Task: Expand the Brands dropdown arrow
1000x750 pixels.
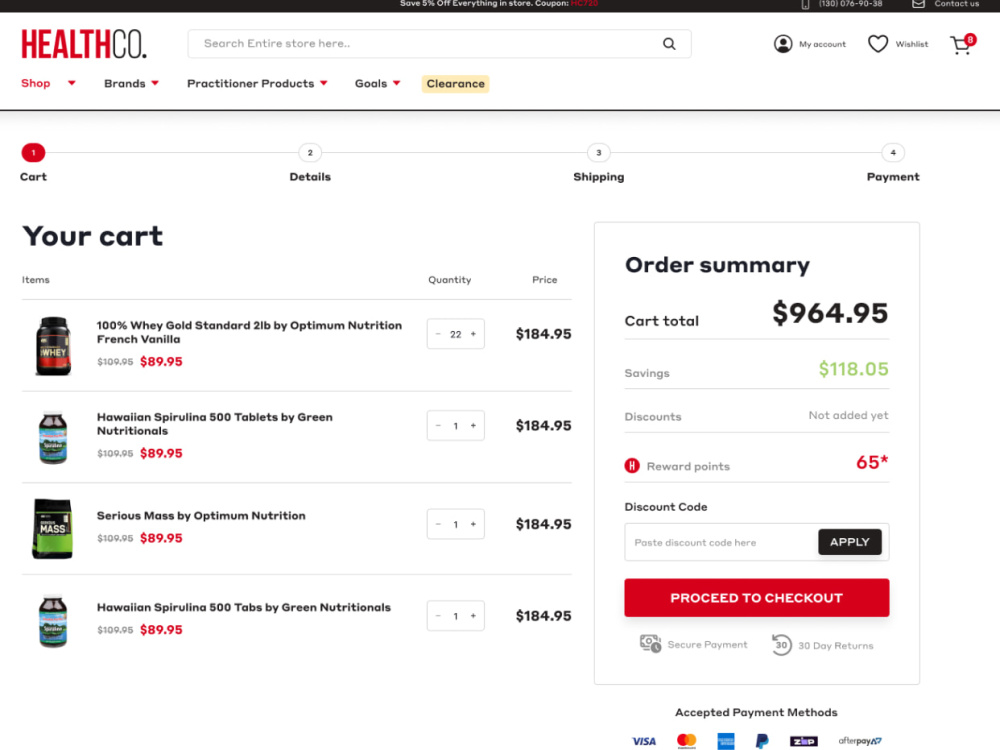Action: point(155,84)
